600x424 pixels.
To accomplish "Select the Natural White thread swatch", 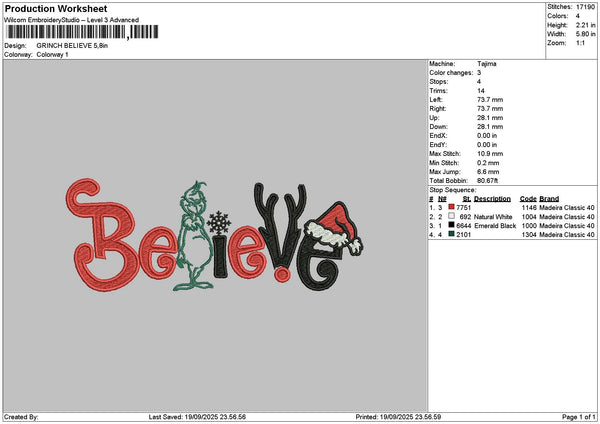I will click(x=452, y=216).
